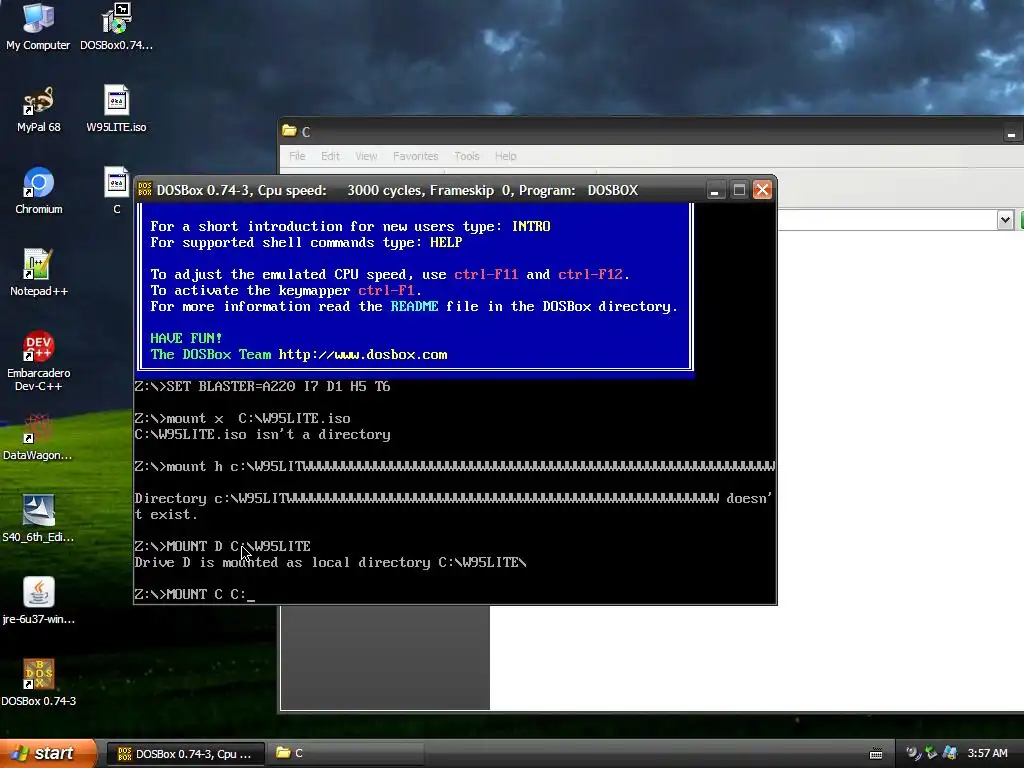Open the Notepad++ desktop shortcut
1024x768 pixels.
point(39,273)
